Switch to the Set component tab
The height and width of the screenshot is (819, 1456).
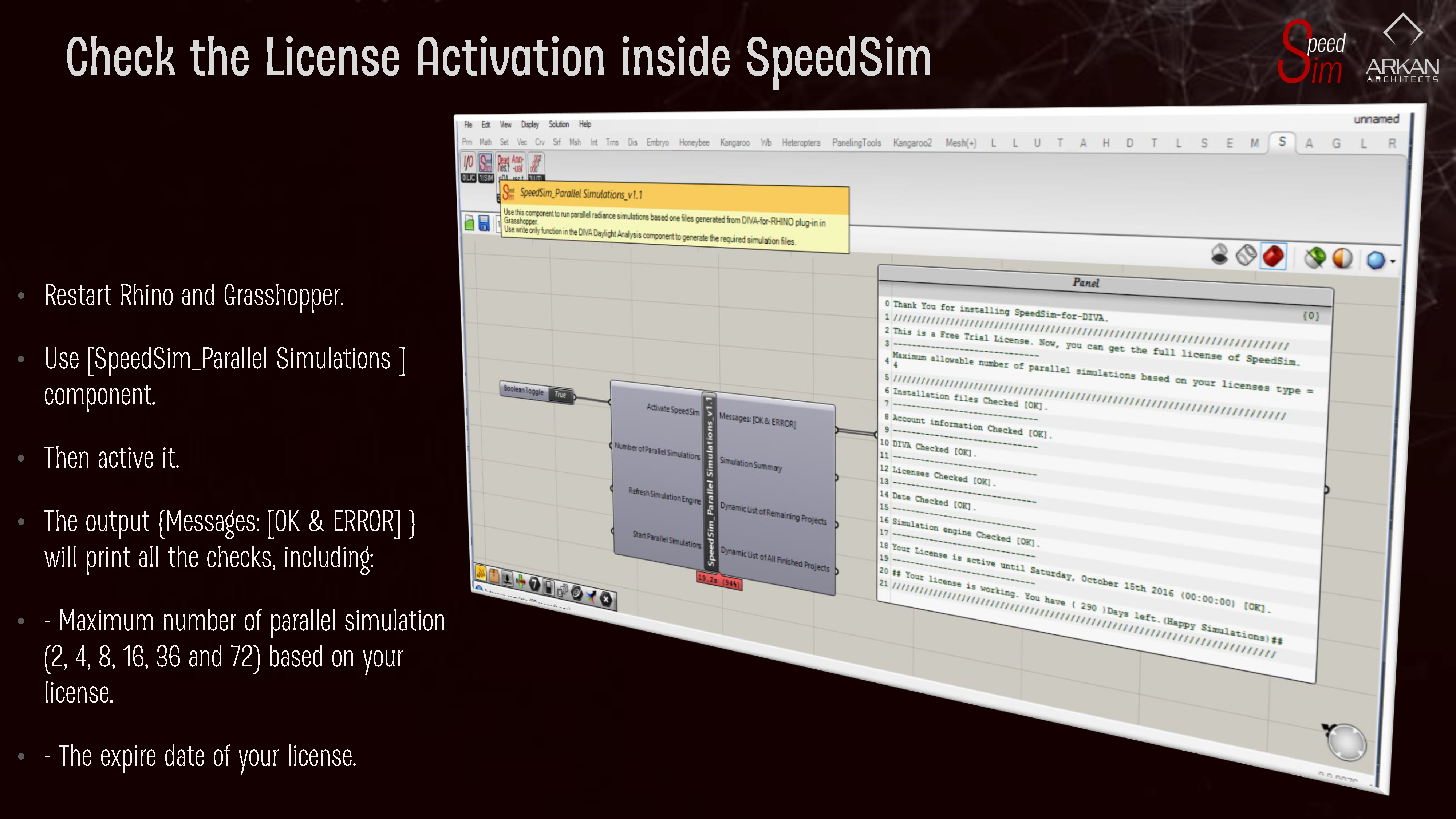[x=504, y=142]
